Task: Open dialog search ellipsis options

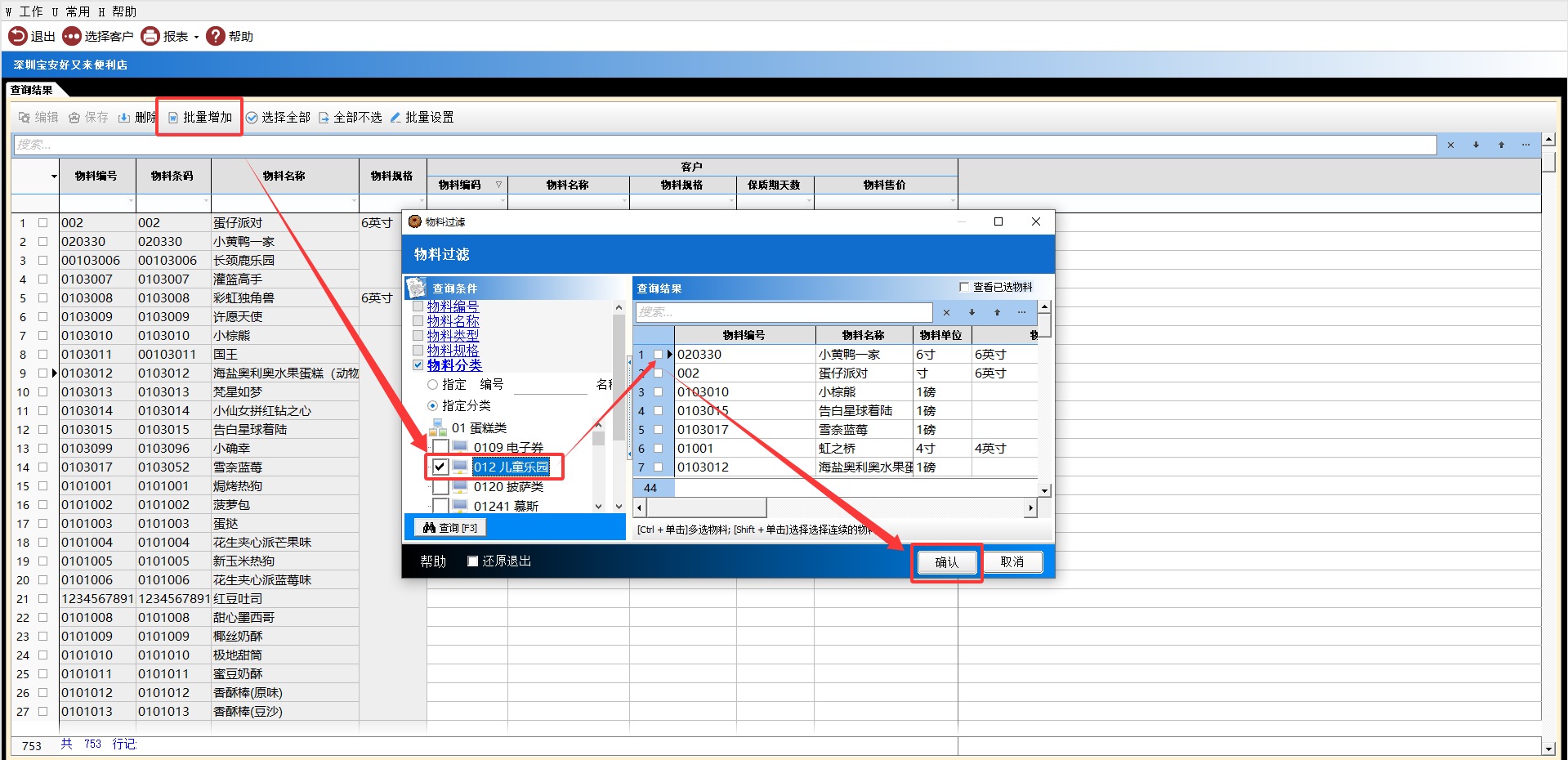Action: click(1021, 312)
